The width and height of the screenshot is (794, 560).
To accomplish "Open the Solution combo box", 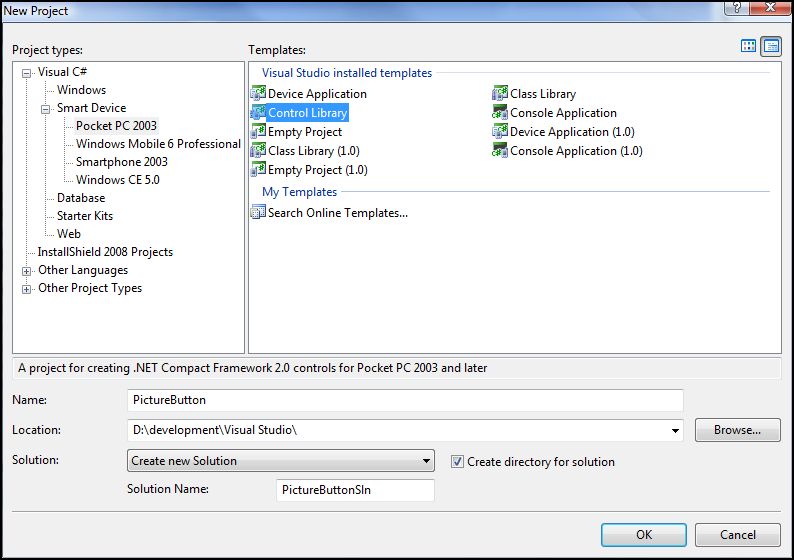I will [281, 461].
